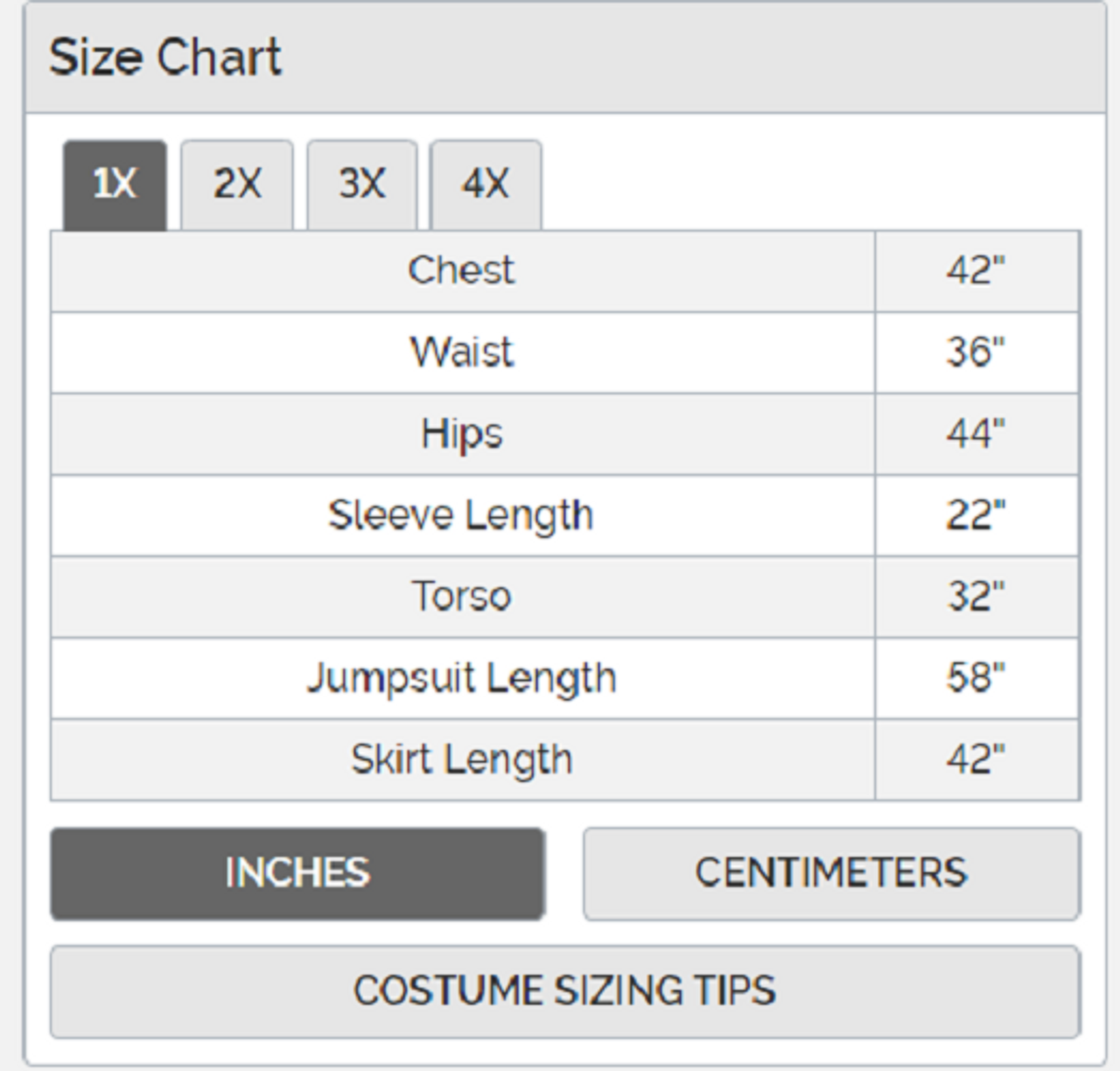Click the Sleeve Length 22" value
1120x1071 pixels.
pyautogui.click(x=976, y=515)
